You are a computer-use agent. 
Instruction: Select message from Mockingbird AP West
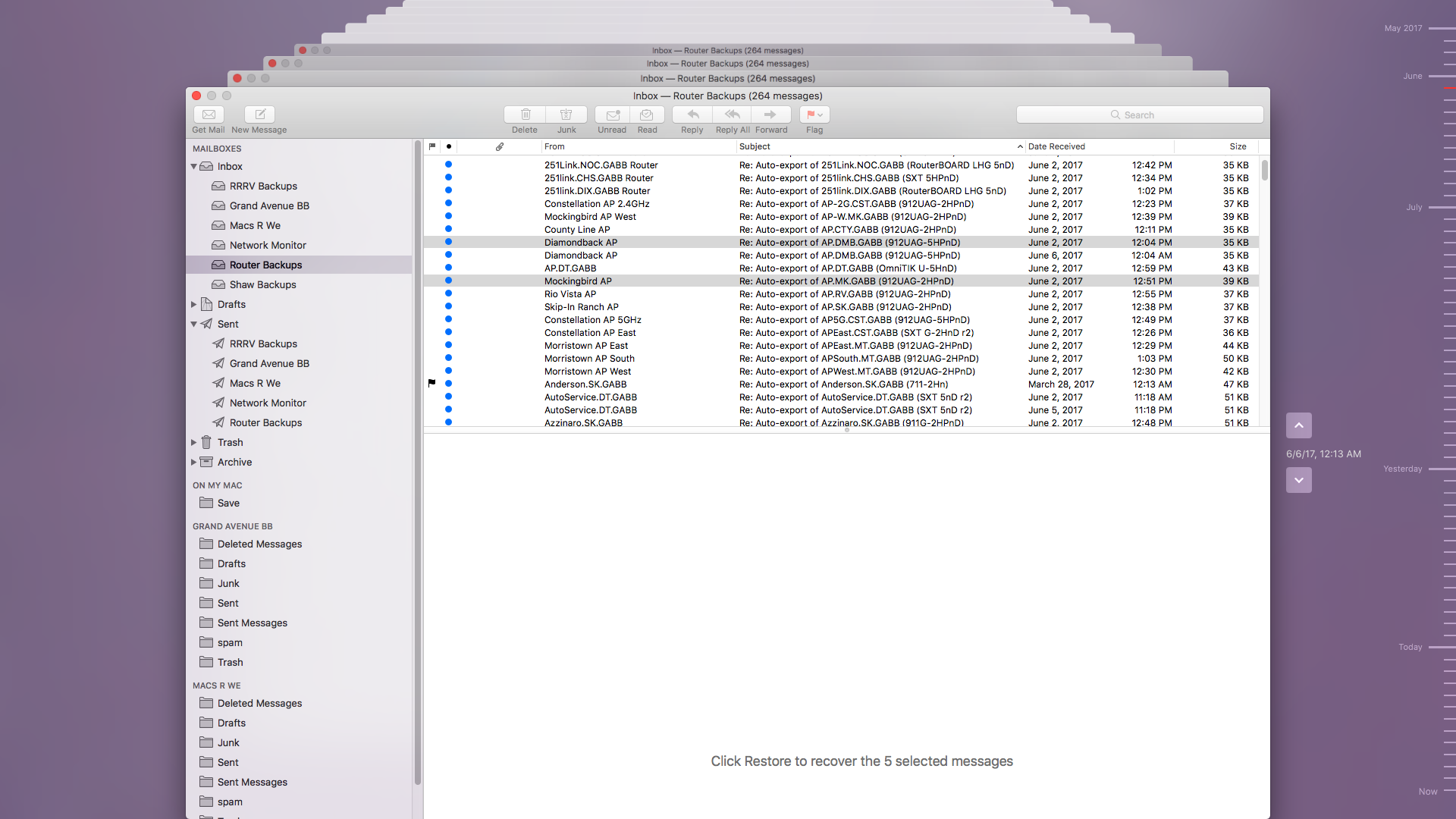pos(841,217)
